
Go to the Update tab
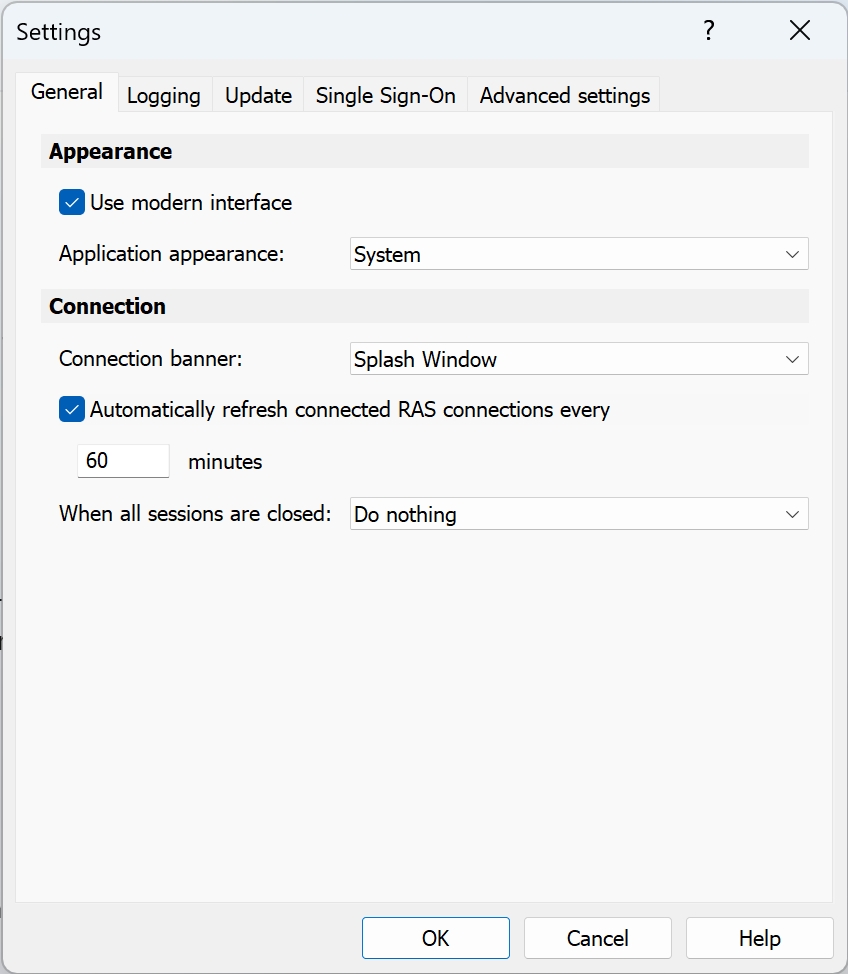(258, 96)
